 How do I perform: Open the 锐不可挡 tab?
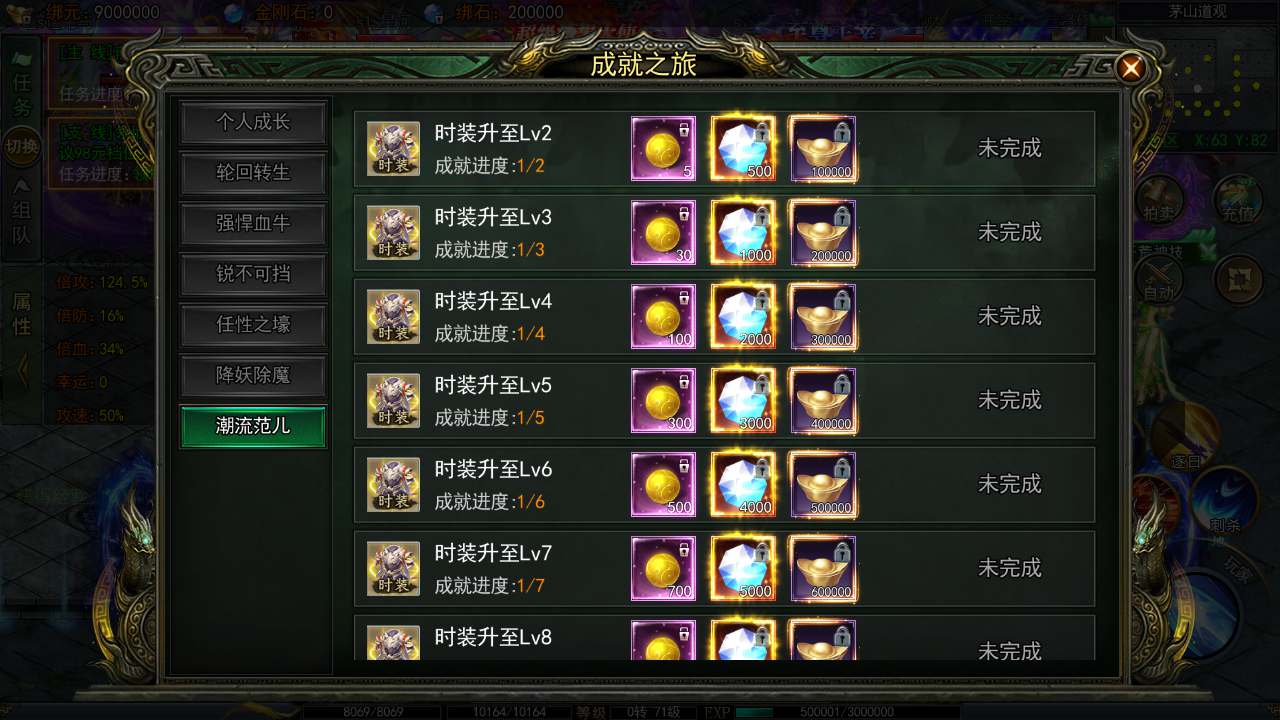[x=253, y=274]
